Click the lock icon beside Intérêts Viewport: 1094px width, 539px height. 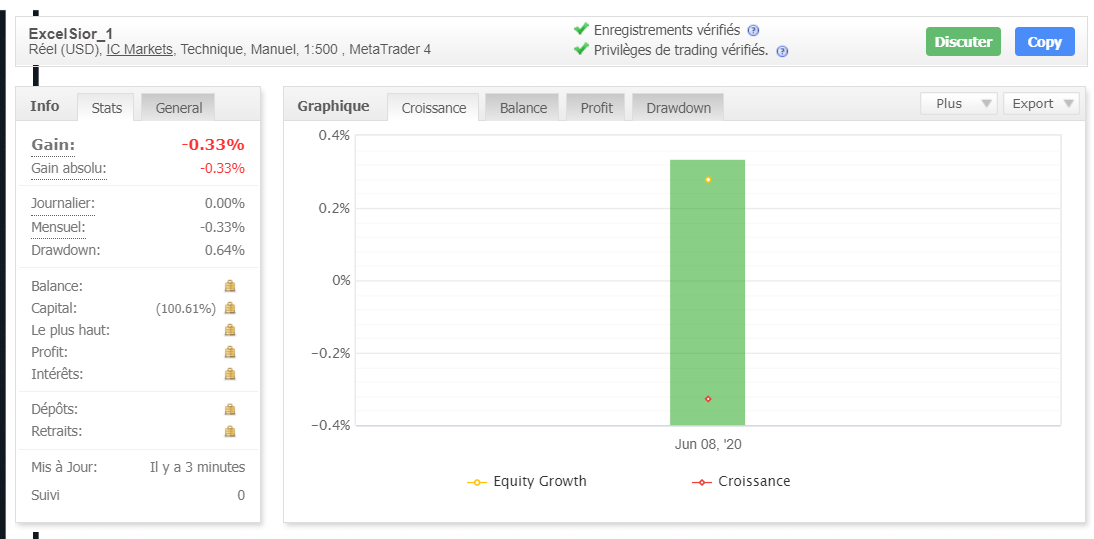[x=230, y=374]
